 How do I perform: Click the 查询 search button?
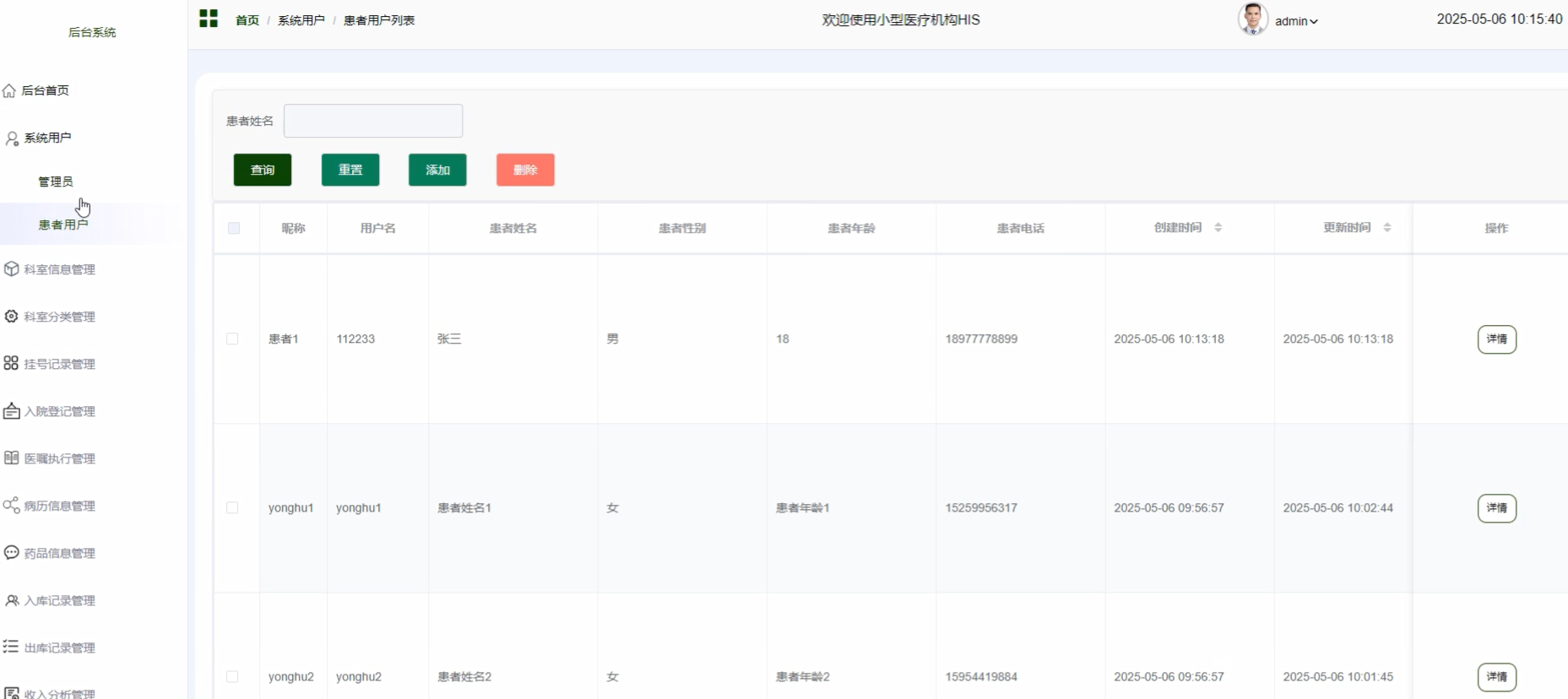263,170
